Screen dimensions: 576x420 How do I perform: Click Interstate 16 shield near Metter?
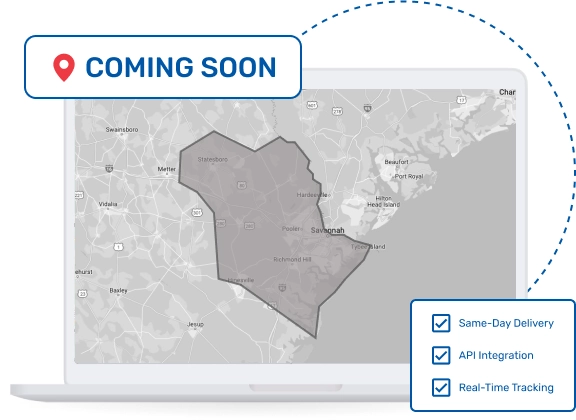pos(109,168)
